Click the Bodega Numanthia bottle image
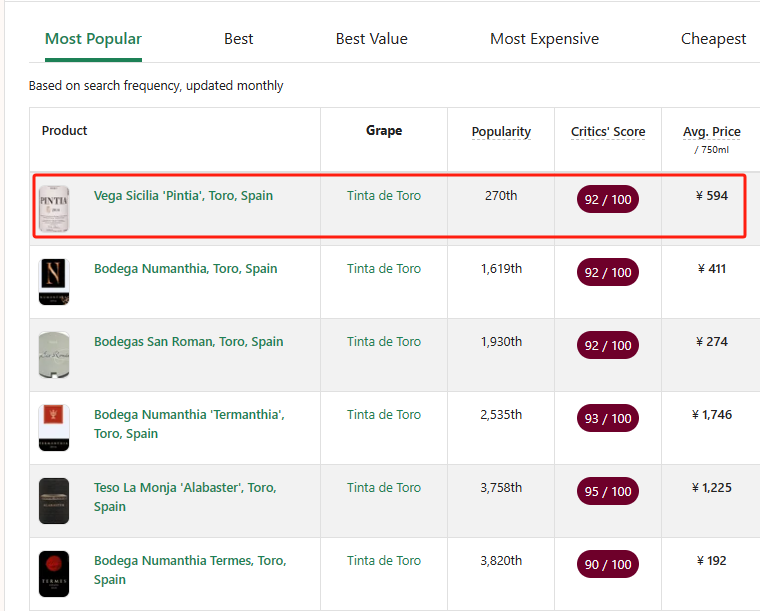This screenshot has width=760, height=611. click(54, 281)
